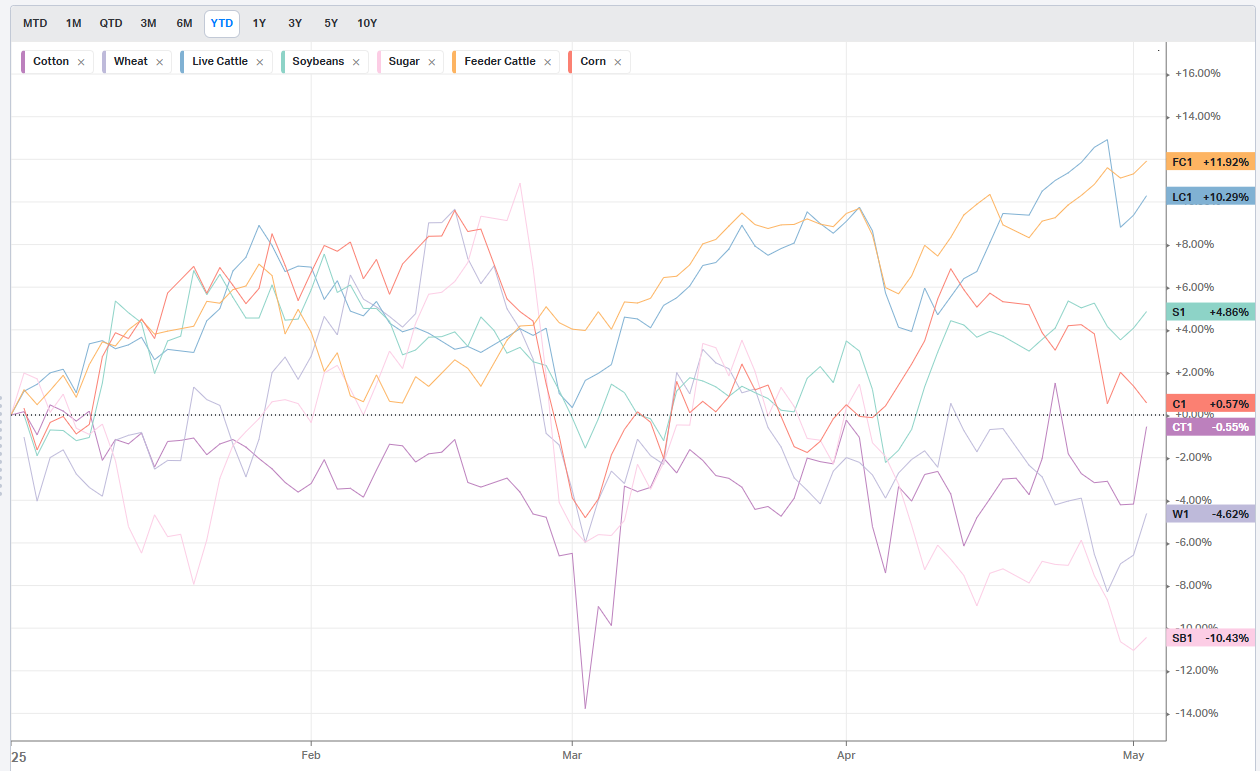
Task: Click the W1 -4.62% value tag
Action: 1210,514
